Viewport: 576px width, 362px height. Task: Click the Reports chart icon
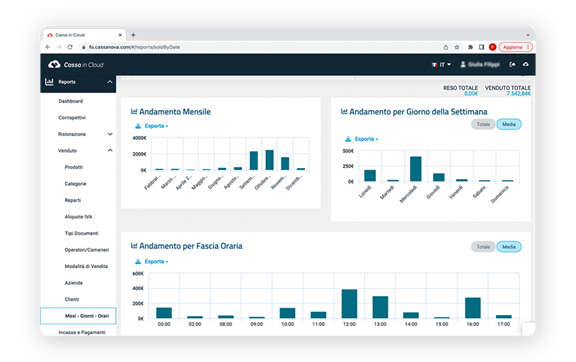click(x=49, y=82)
